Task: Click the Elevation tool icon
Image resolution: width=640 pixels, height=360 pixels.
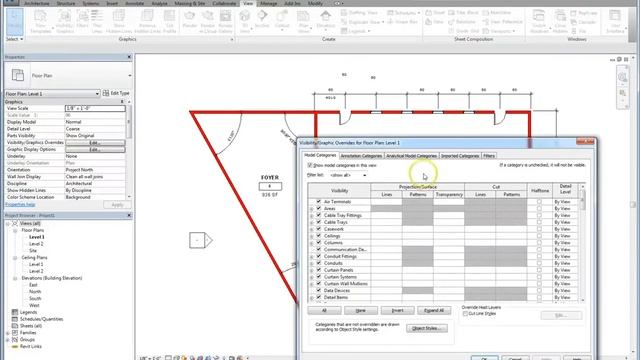Action: (x=325, y=21)
